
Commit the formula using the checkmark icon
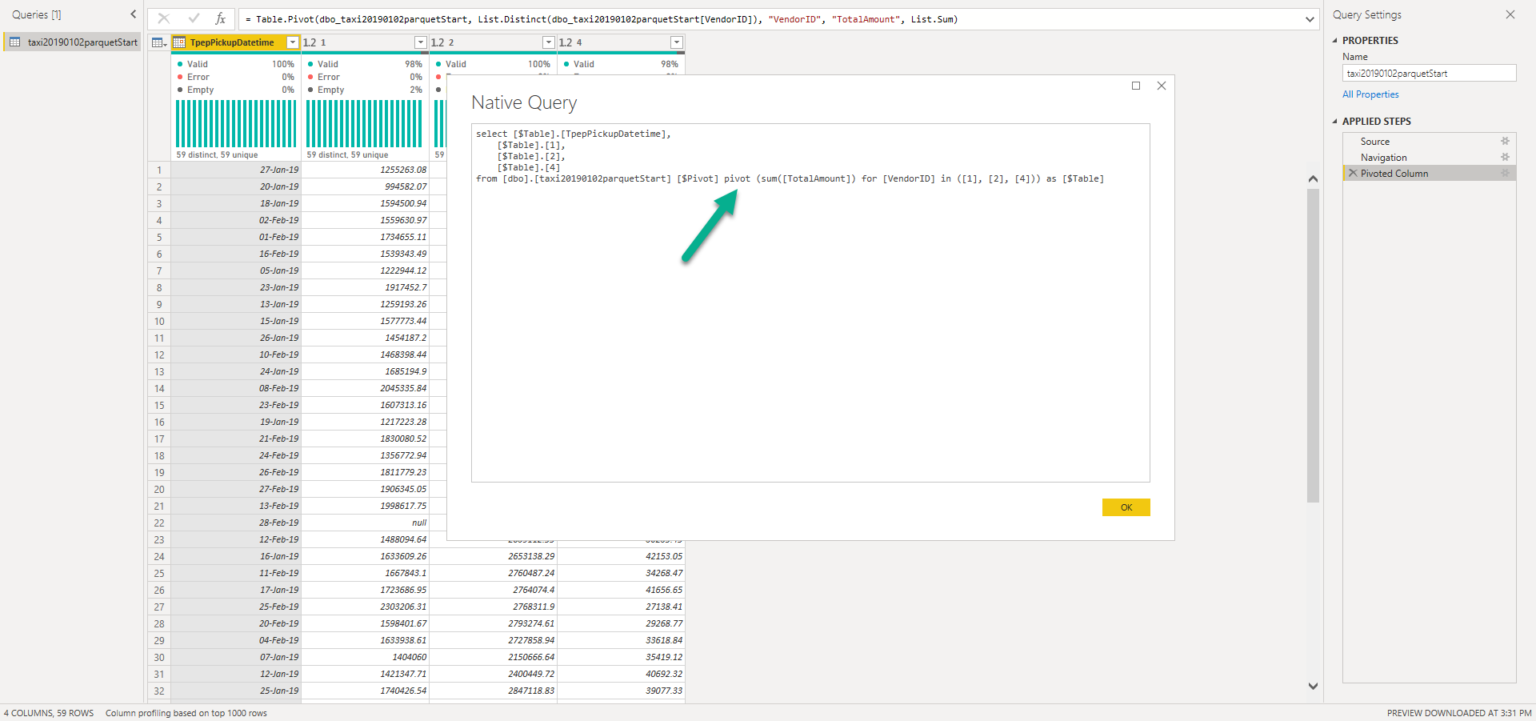[x=192, y=18]
